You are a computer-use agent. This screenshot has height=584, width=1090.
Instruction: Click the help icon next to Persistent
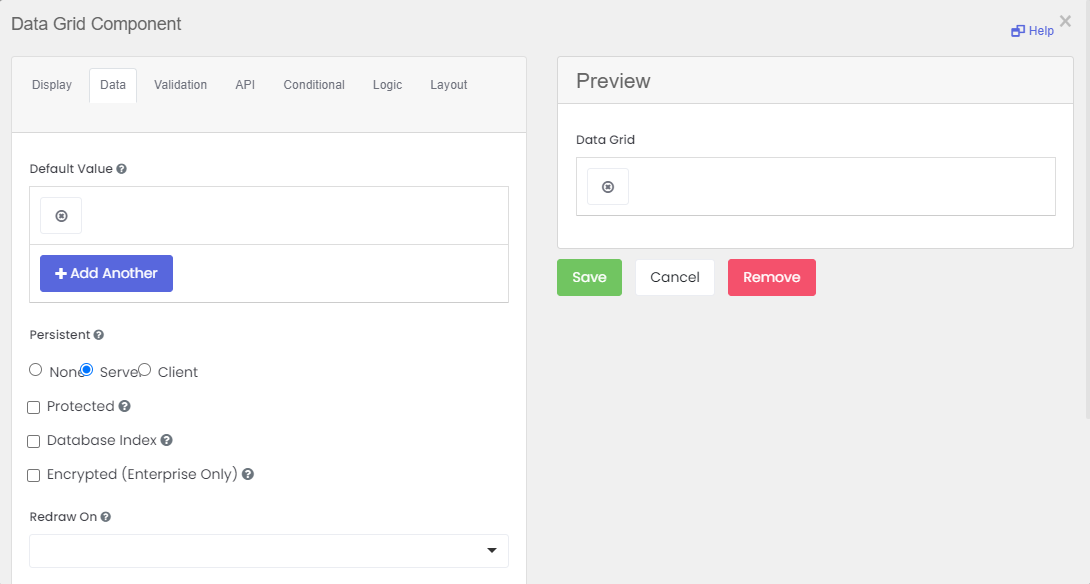point(99,335)
